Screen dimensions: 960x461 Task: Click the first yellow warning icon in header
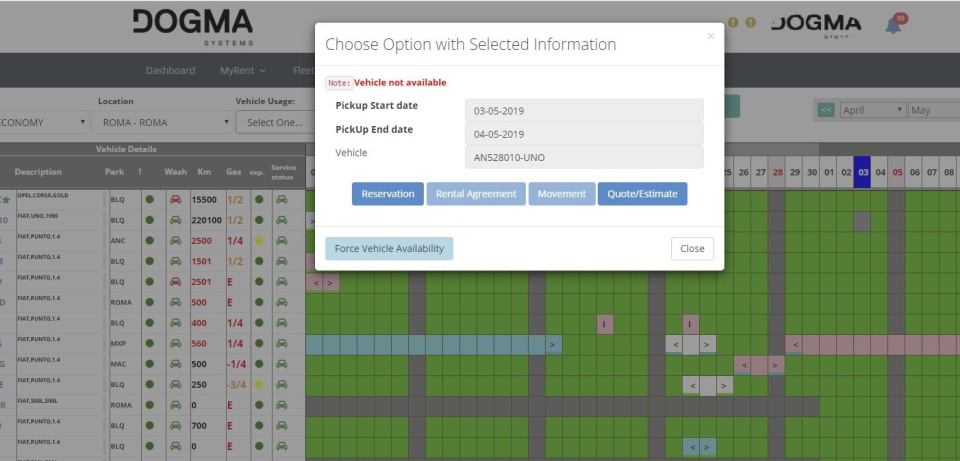point(733,23)
